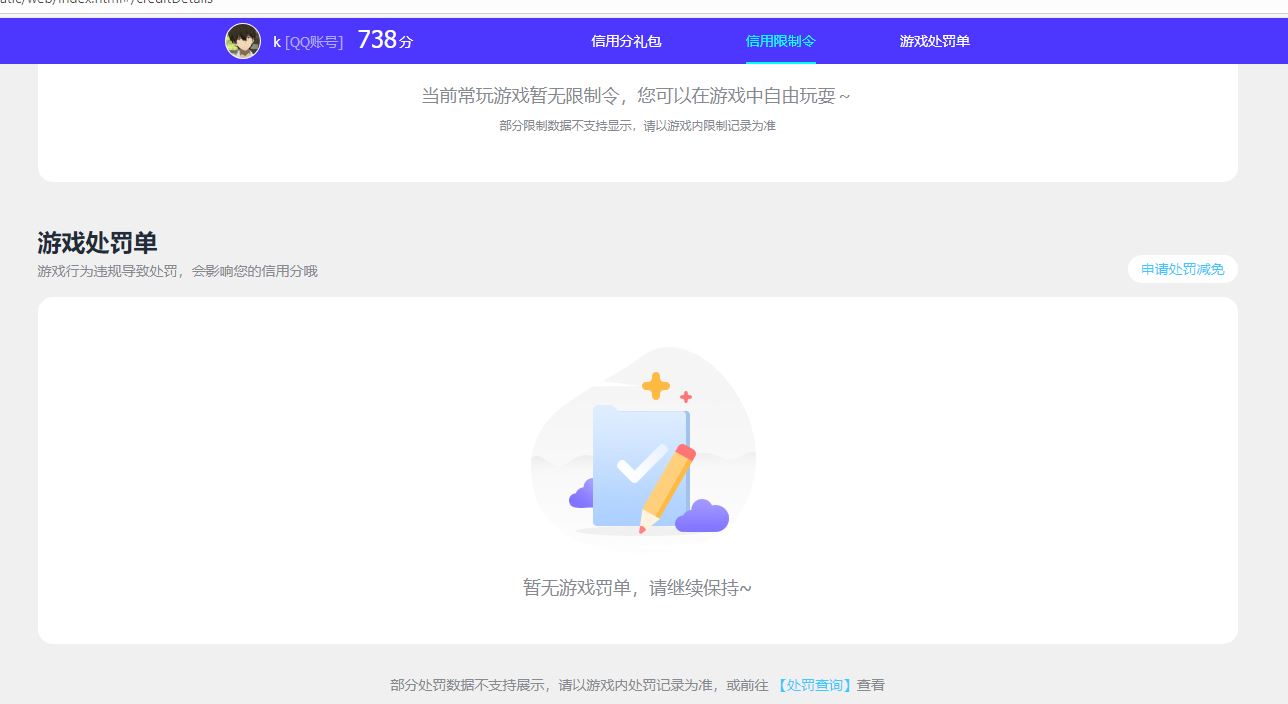Click the white checkmark on the folder illustration
The image size is (1288, 704).
[x=640, y=464]
